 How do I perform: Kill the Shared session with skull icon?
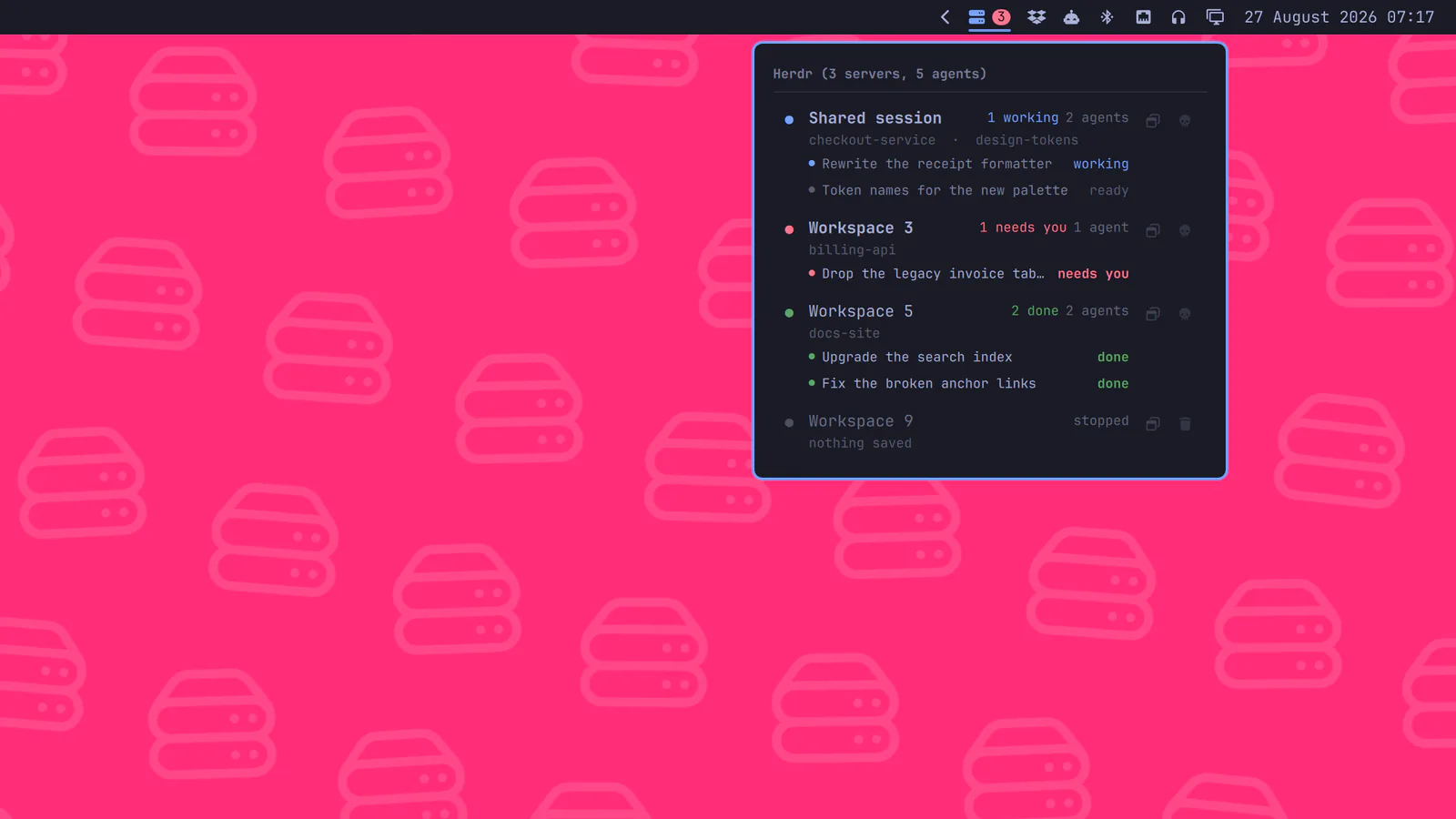(1185, 120)
